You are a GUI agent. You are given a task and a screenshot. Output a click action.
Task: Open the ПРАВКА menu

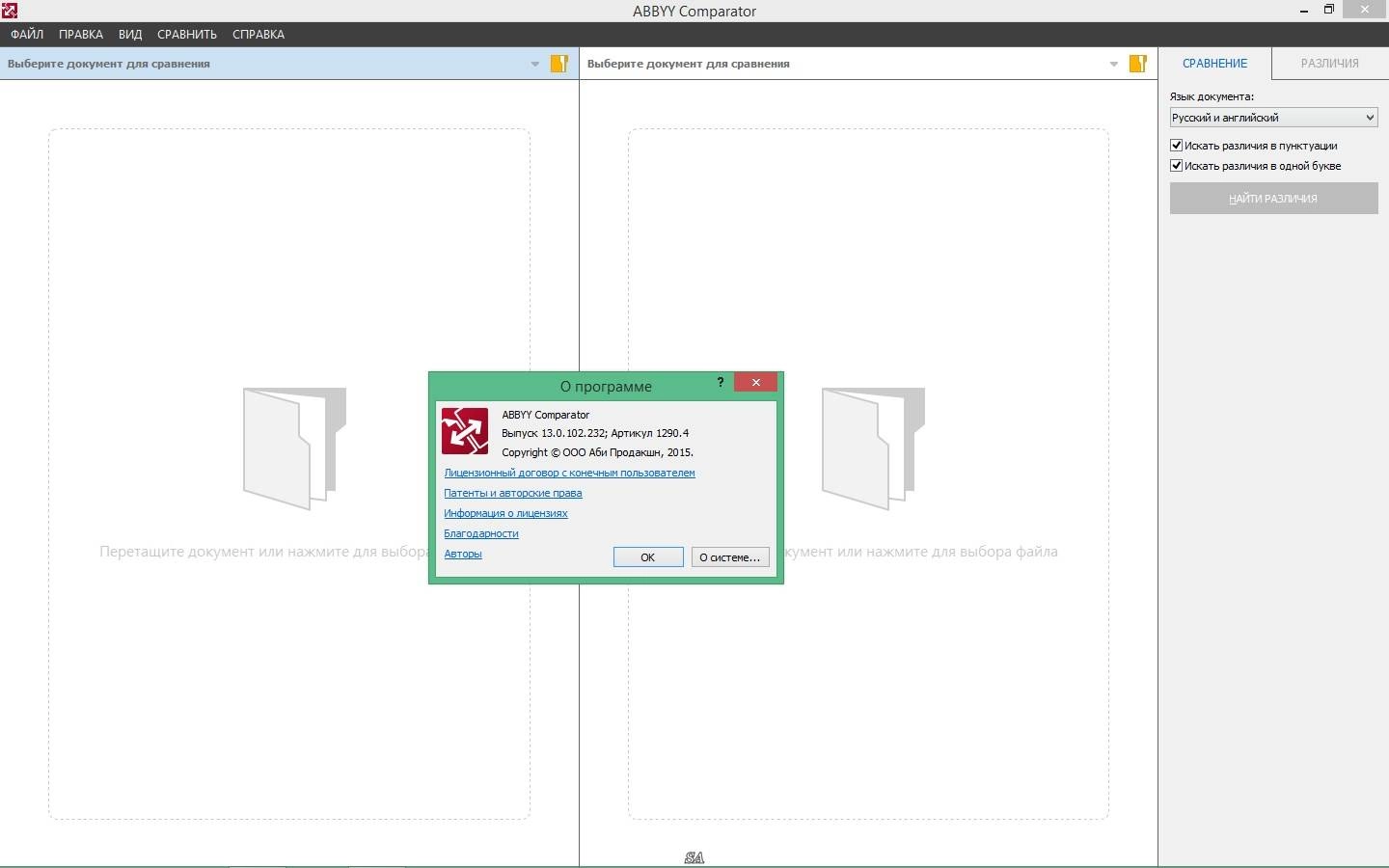81,34
